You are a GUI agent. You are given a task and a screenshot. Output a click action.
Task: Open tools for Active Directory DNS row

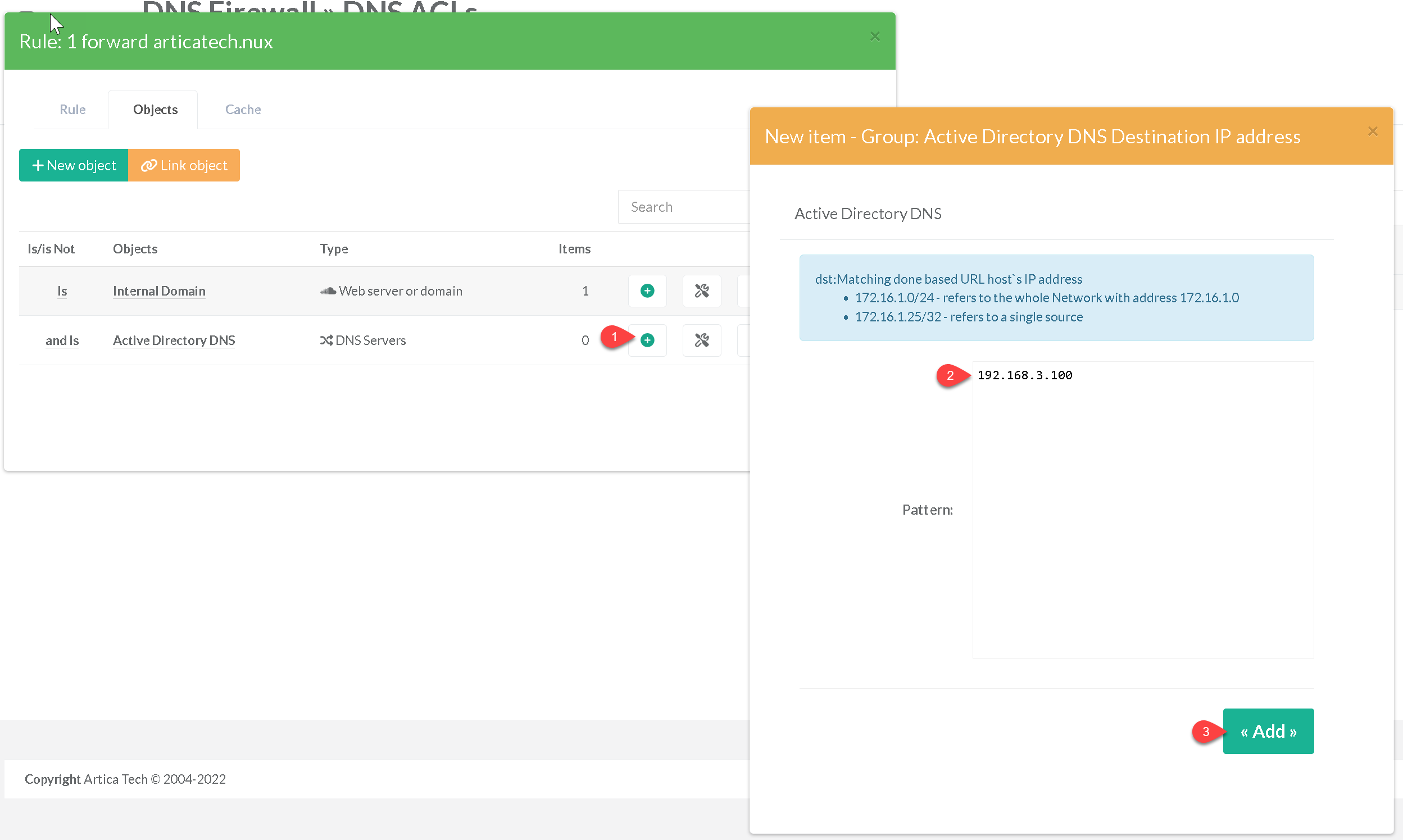(701, 340)
